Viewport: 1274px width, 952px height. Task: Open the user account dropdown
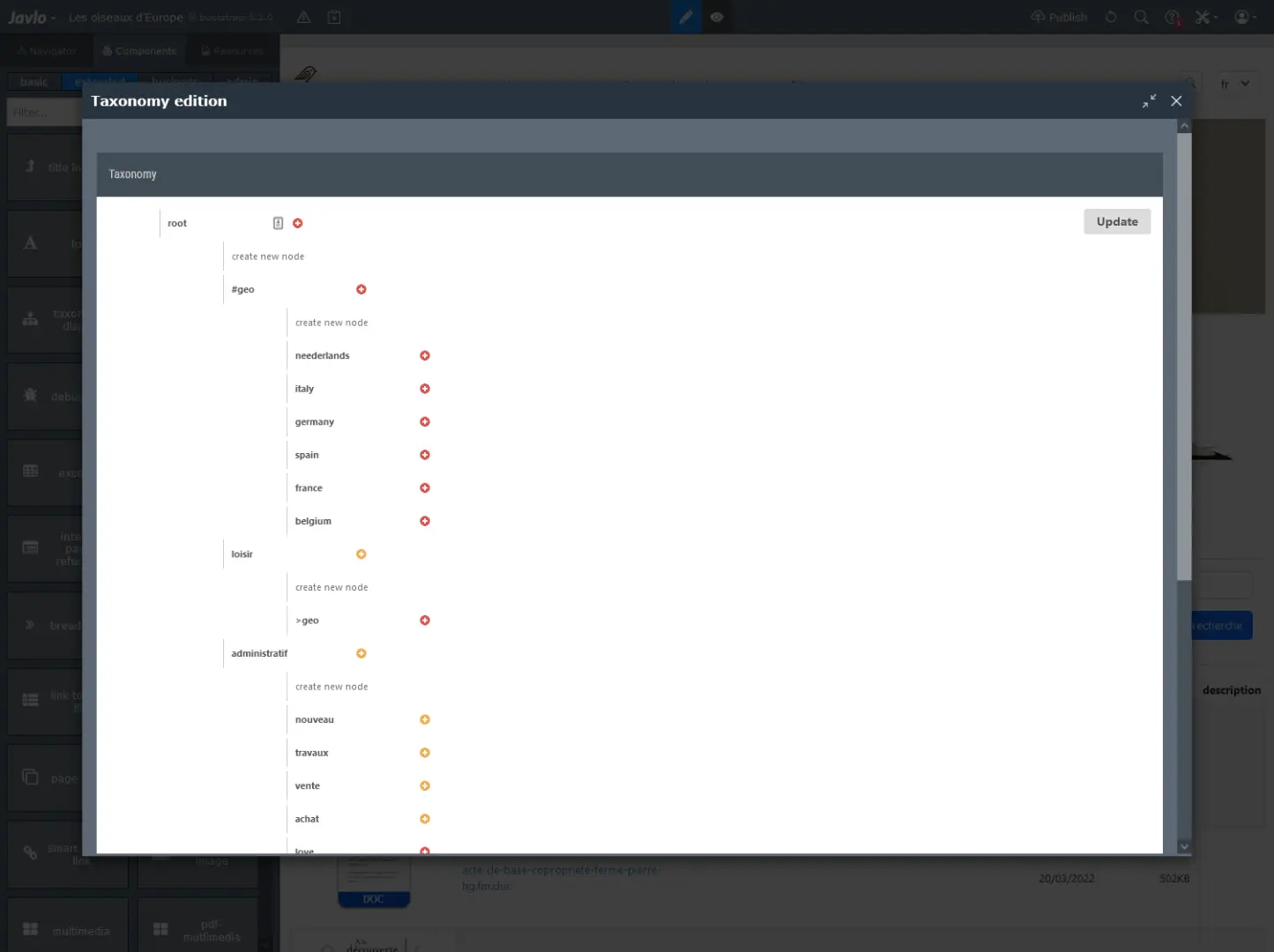(x=1243, y=16)
